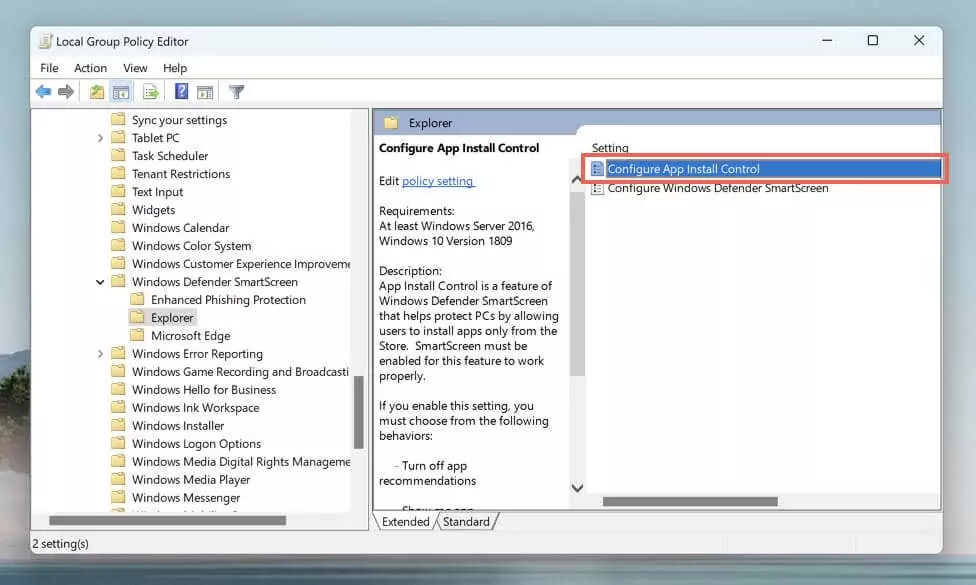Click the description pane scroll-up arrow
This screenshot has width=976, height=585.
coord(576,179)
